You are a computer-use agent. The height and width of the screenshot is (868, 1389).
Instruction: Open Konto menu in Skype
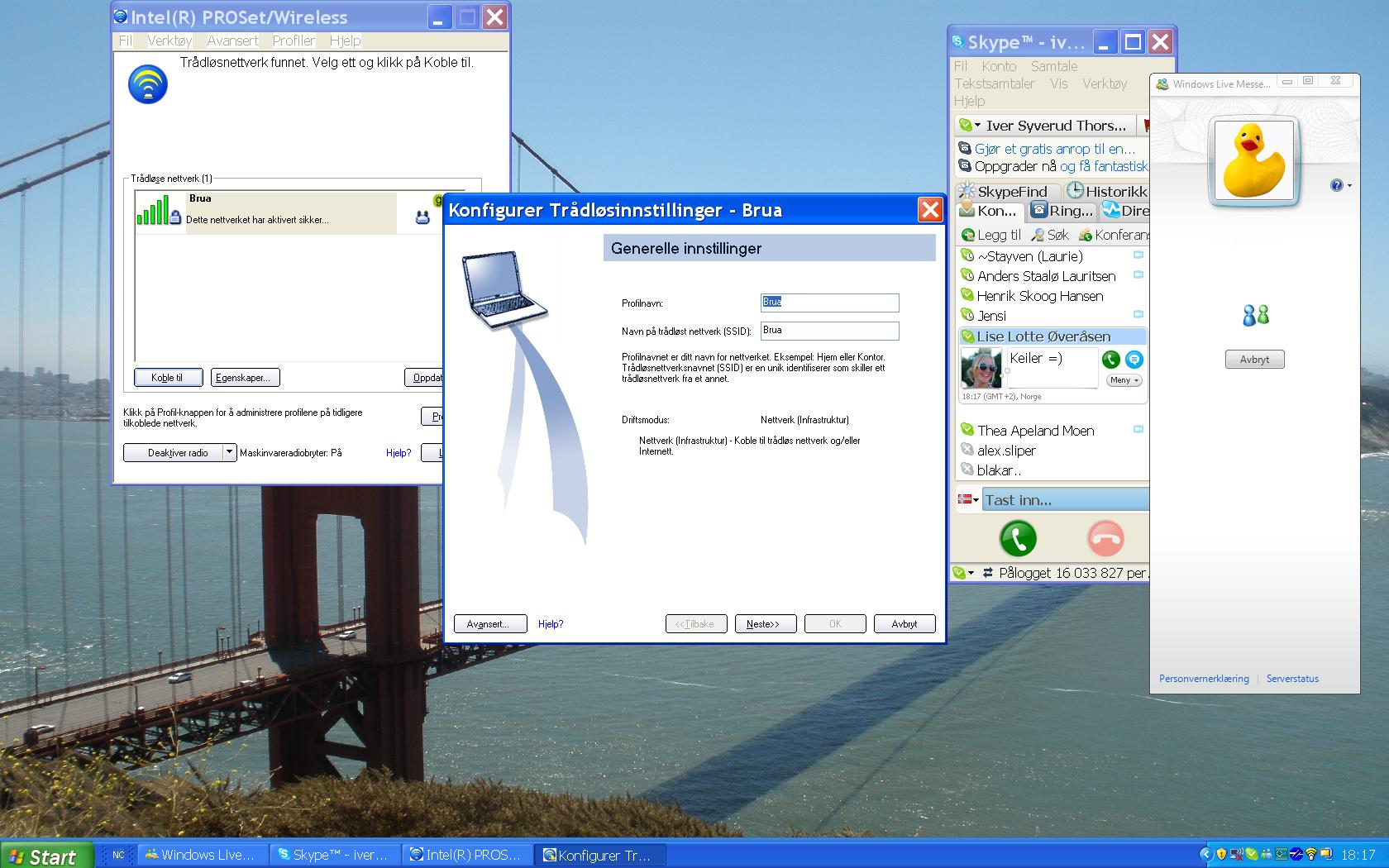pyautogui.click(x=999, y=66)
